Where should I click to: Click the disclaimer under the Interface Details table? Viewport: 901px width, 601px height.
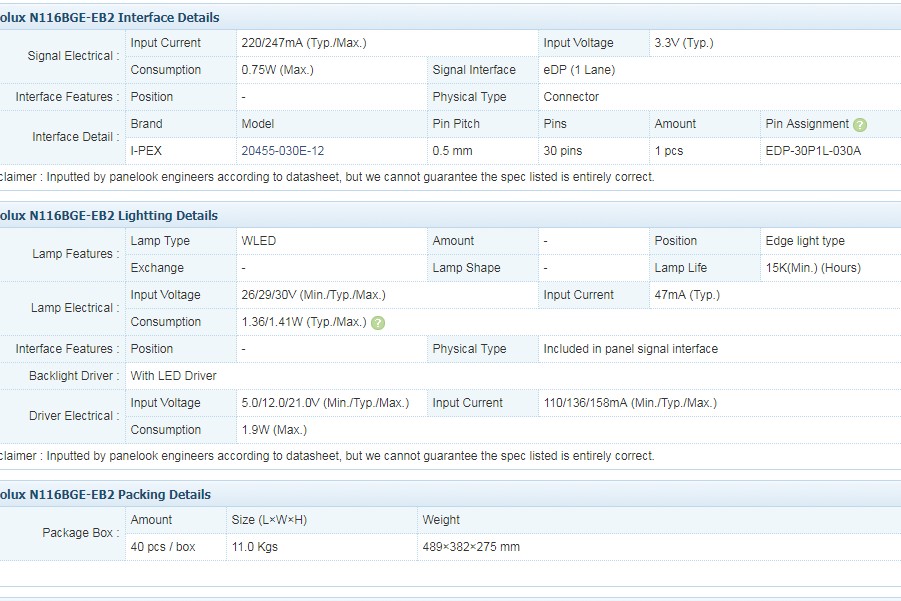(x=327, y=177)
